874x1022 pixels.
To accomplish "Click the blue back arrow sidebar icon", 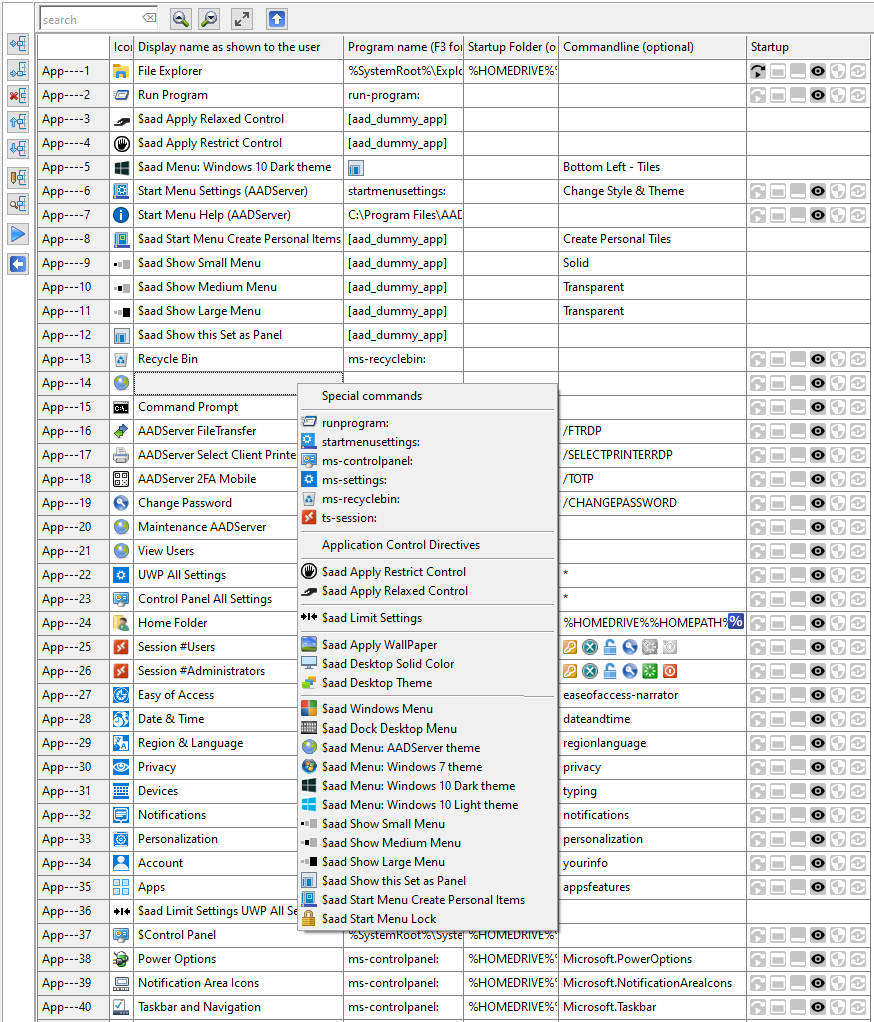I will coord(18,264).
